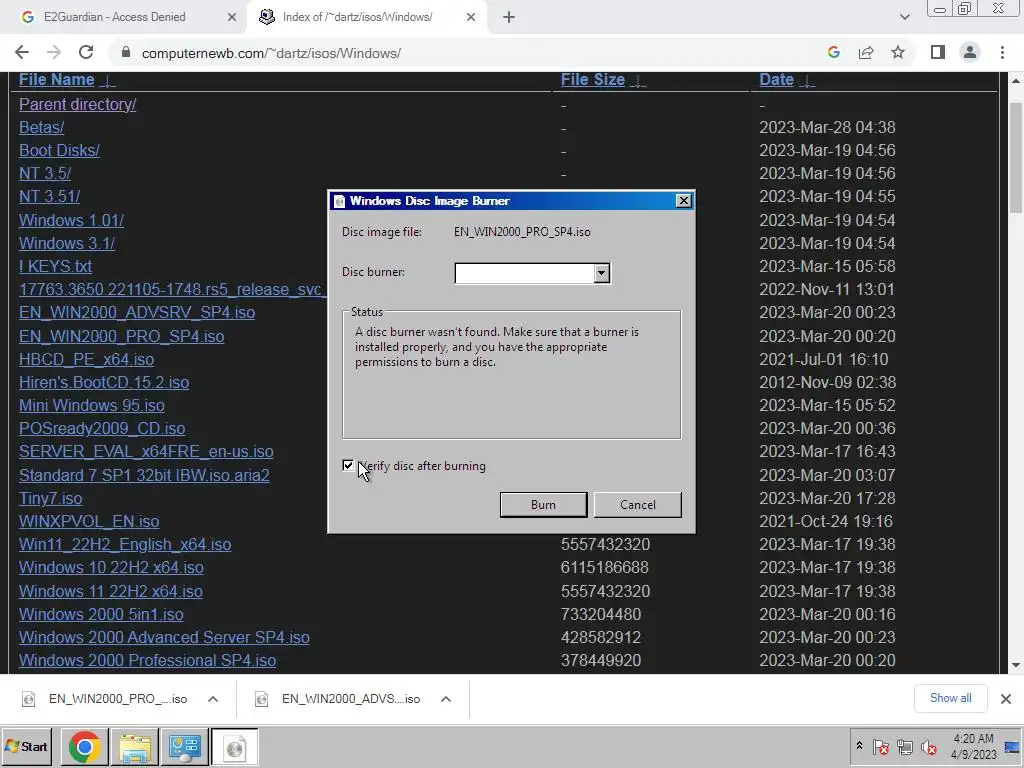The width and height of the screenshot is (1024, 768).
Task: Open the NT 3.51 folder
Action: pos(50,197)
